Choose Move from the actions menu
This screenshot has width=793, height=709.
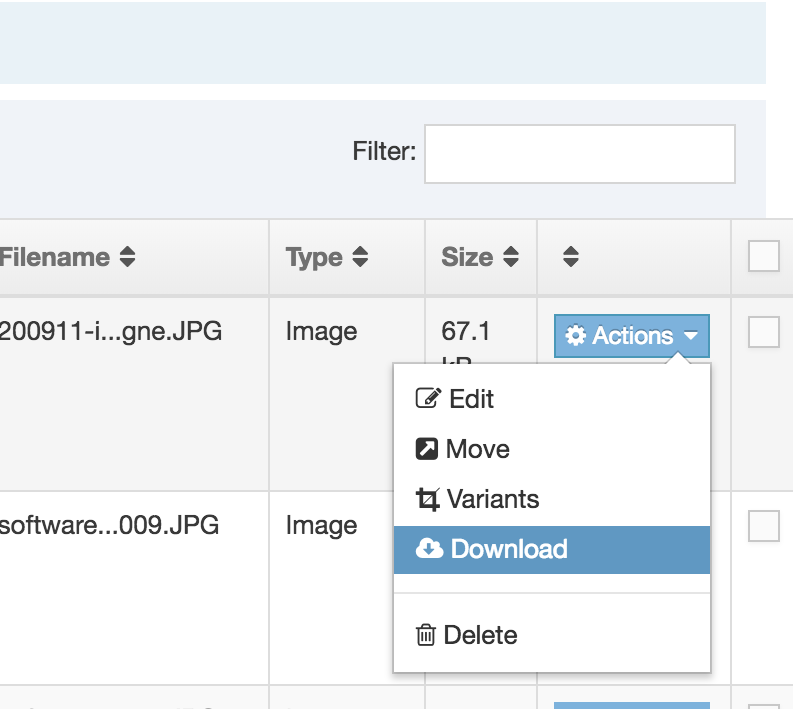click(x=552, y=449)
